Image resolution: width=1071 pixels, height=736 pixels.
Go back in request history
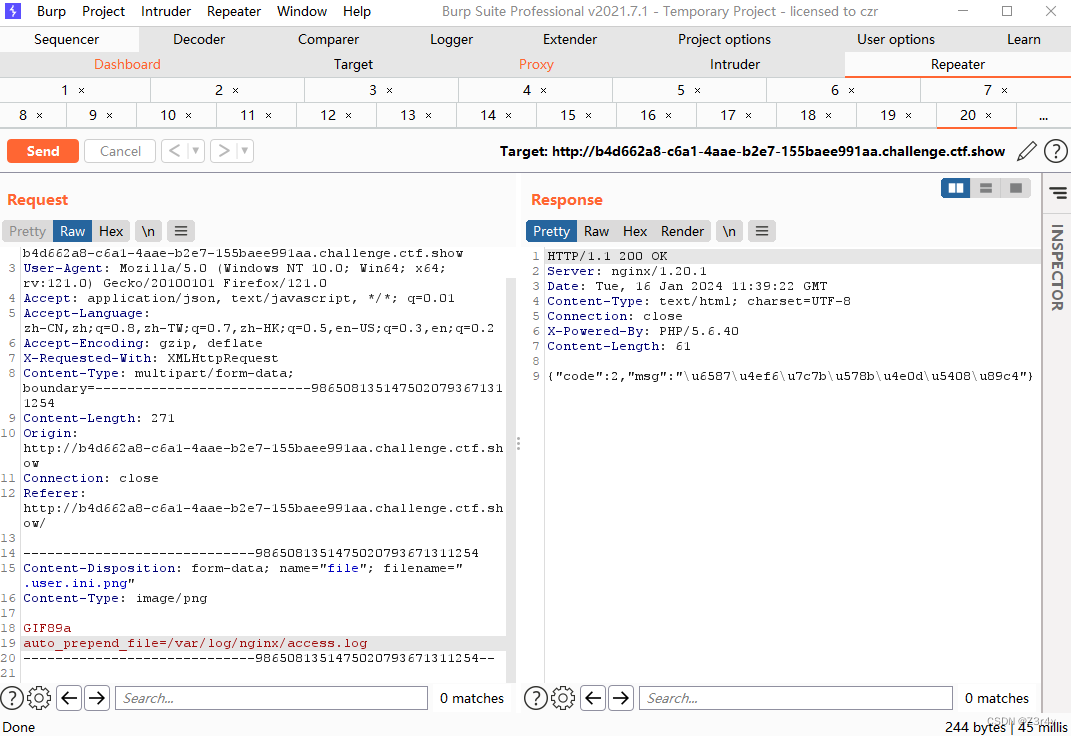(174, 151)
